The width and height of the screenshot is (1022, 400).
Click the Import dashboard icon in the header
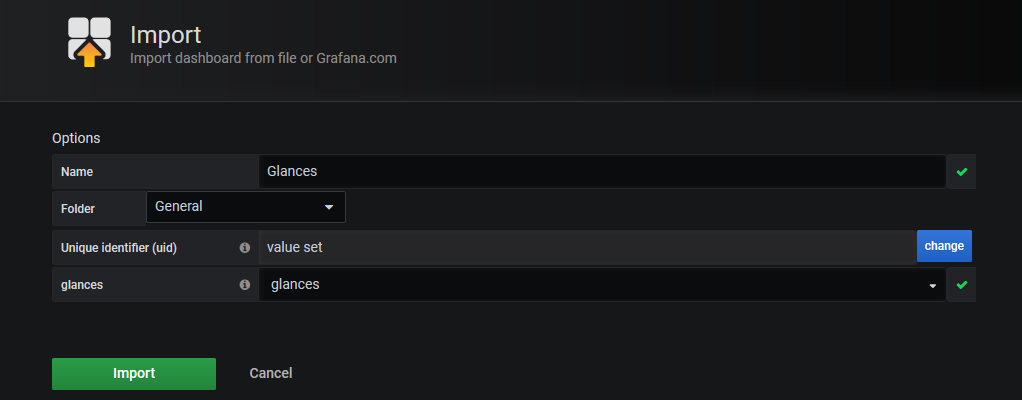click(x=89, y=40)
